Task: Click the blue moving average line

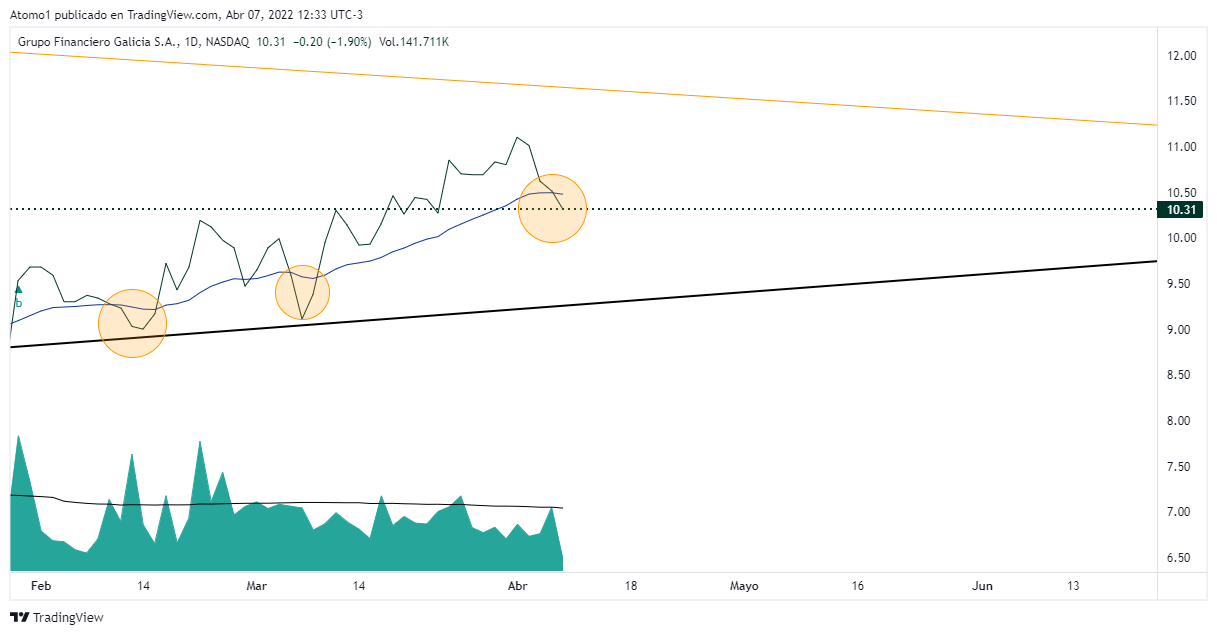Action: pos(400,248)
